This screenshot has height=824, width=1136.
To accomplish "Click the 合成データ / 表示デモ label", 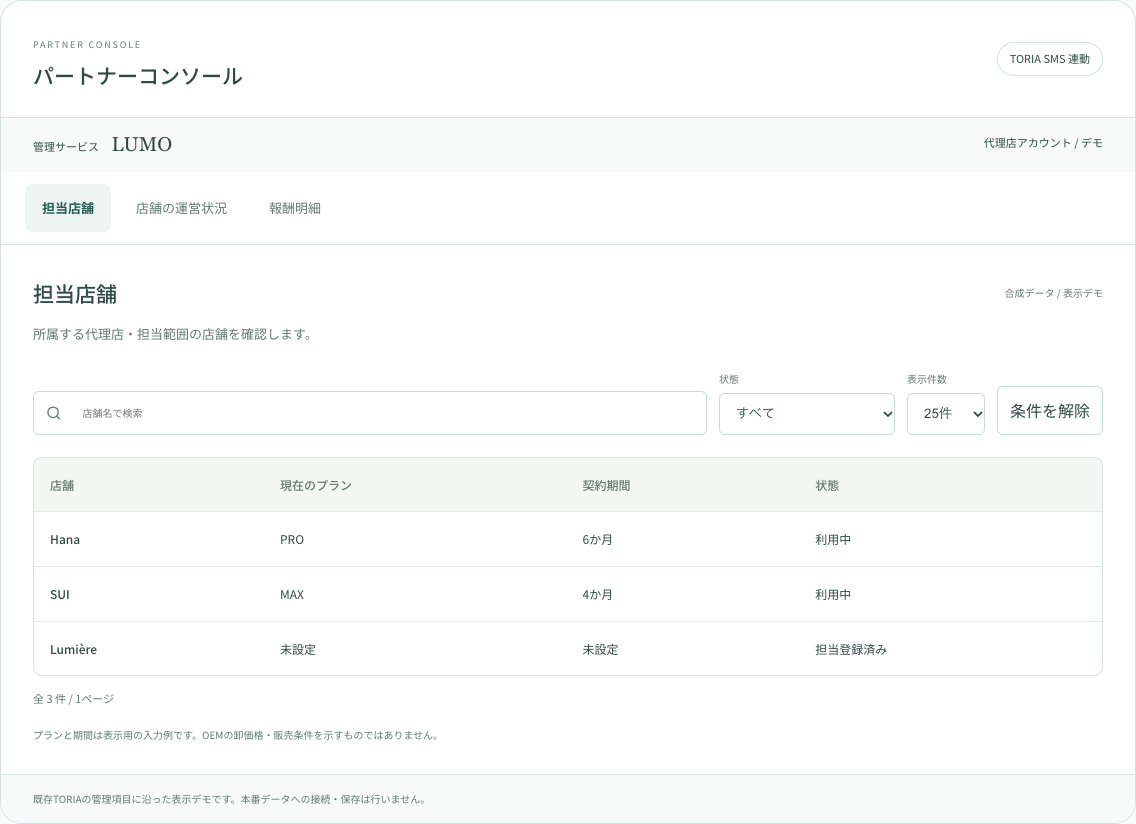I will 1053,294.
